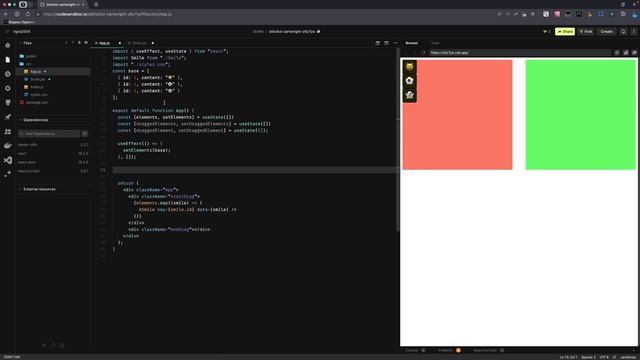The image size is (640, 360).
Task: Select the Tests tab next to Browser
Action: pos(435,43)
